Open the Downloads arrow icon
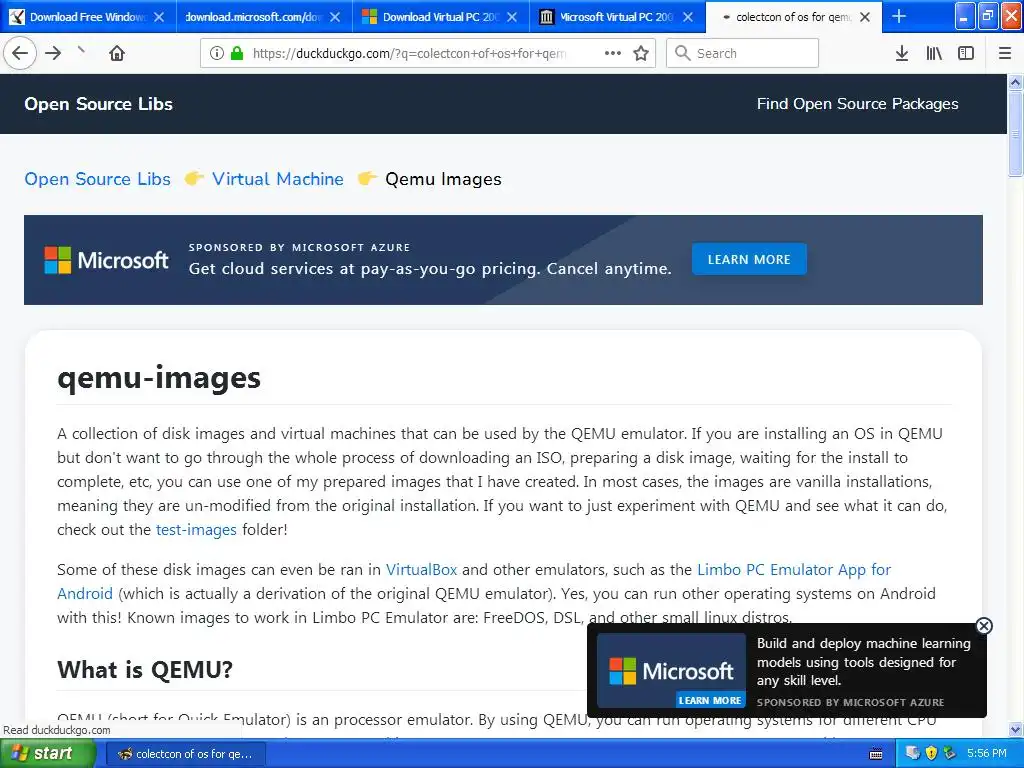Viewport: 1024px width, 768px height. click(902, 53)
